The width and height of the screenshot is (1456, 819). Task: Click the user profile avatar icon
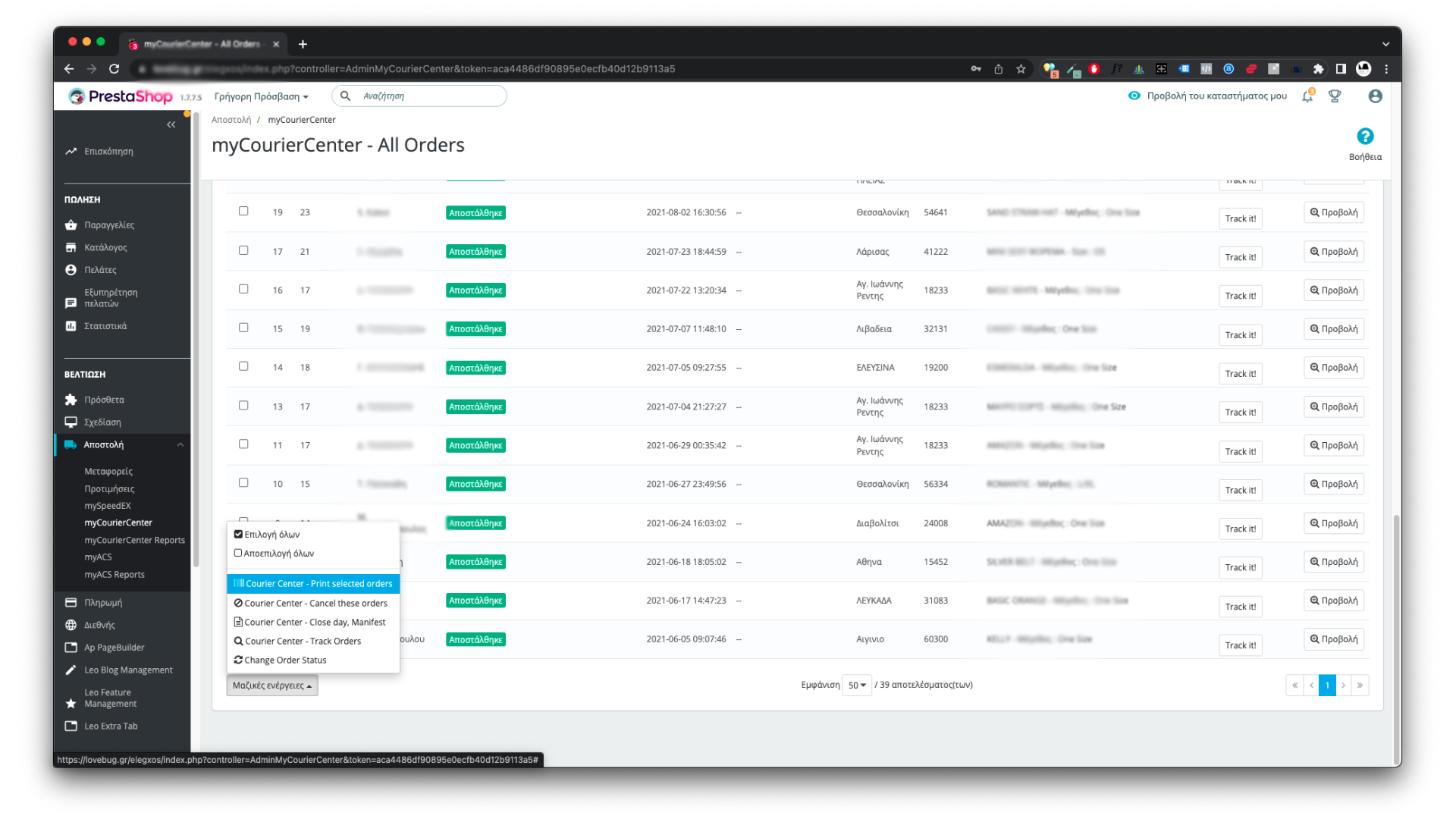click(x=1375, y=96)
